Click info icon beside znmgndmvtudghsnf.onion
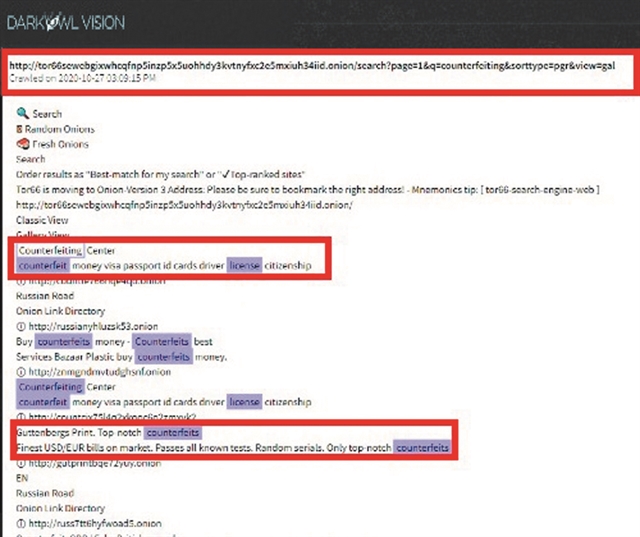 click(22, 372)
